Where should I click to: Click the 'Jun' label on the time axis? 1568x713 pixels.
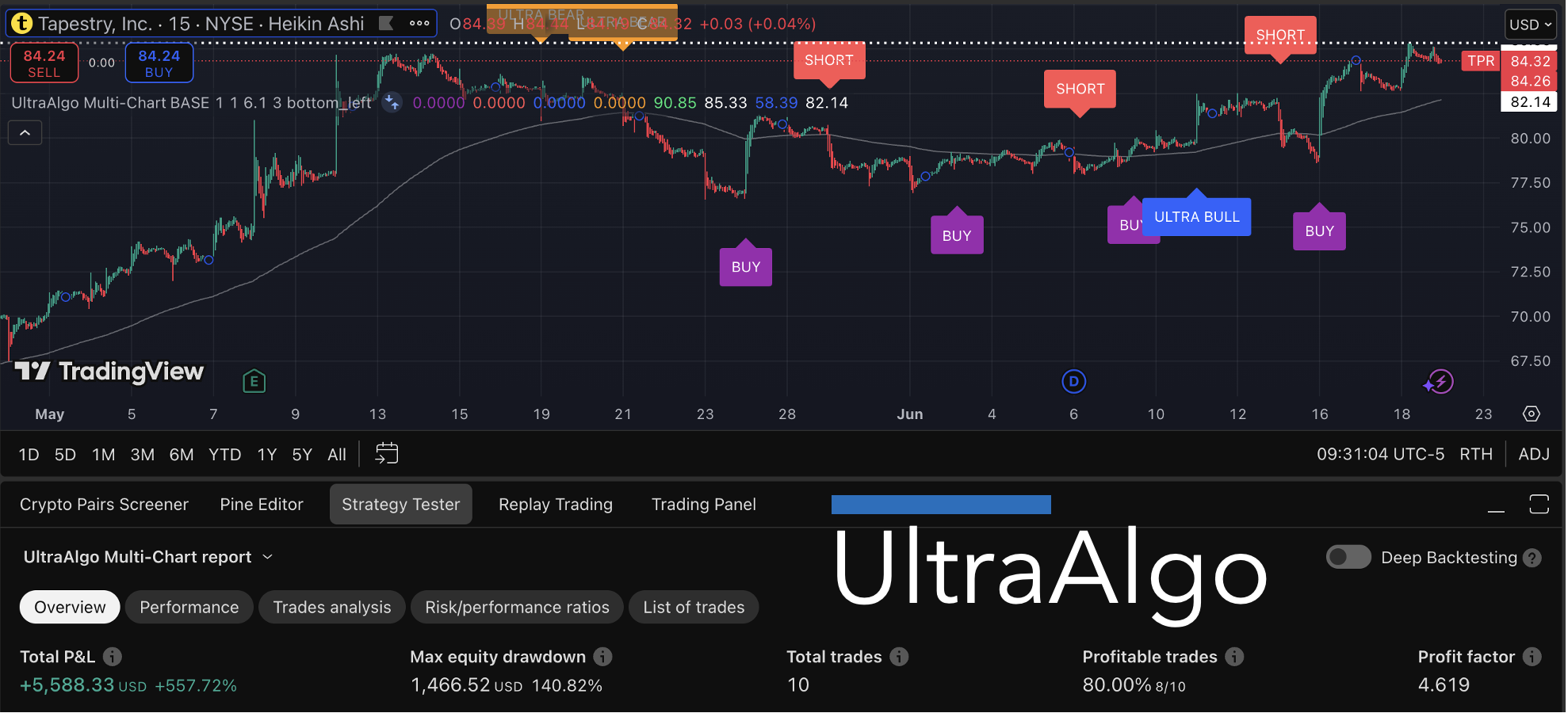[x=910, y=414]
